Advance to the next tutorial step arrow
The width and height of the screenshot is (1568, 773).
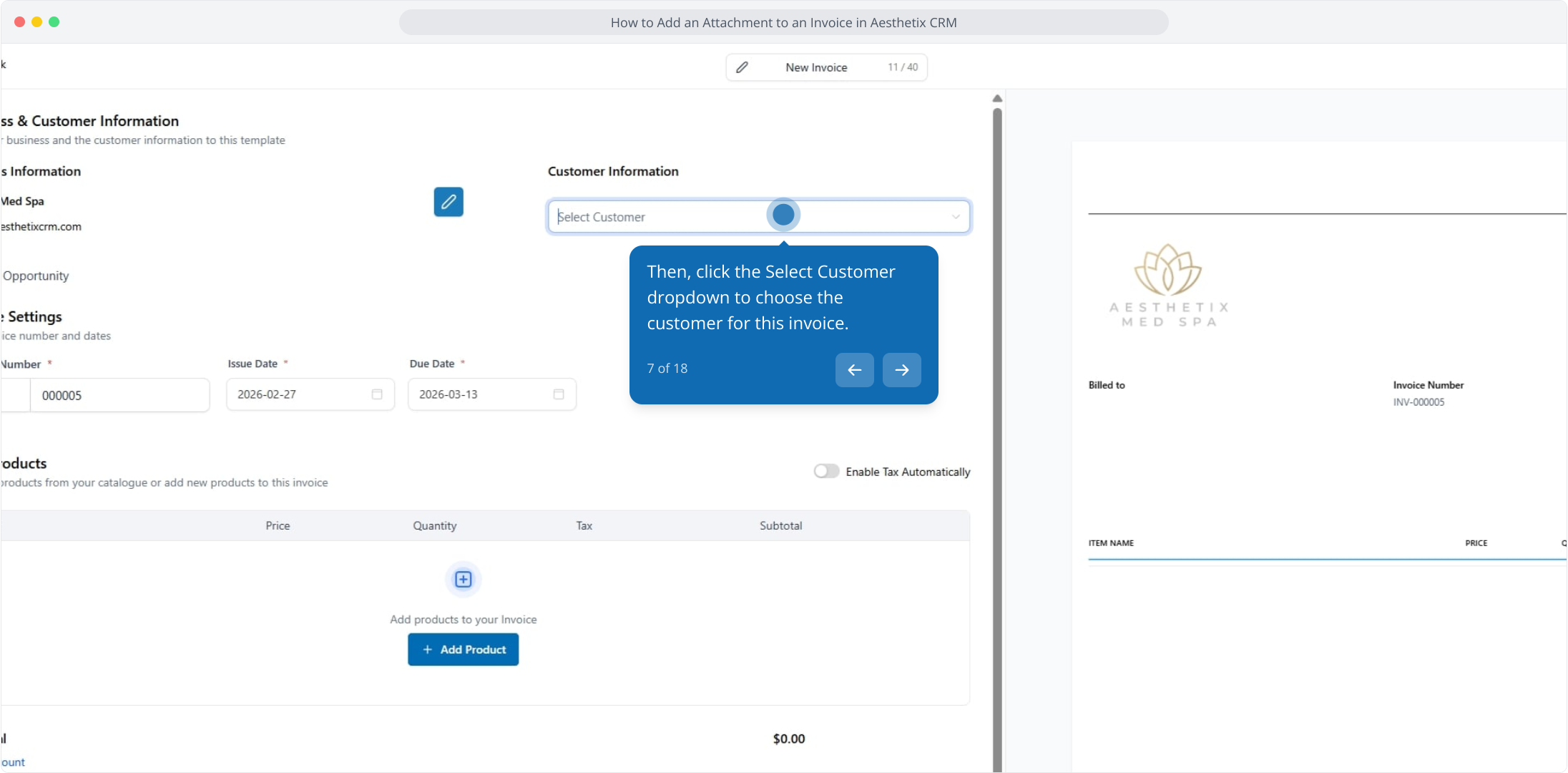coord(901,370)
